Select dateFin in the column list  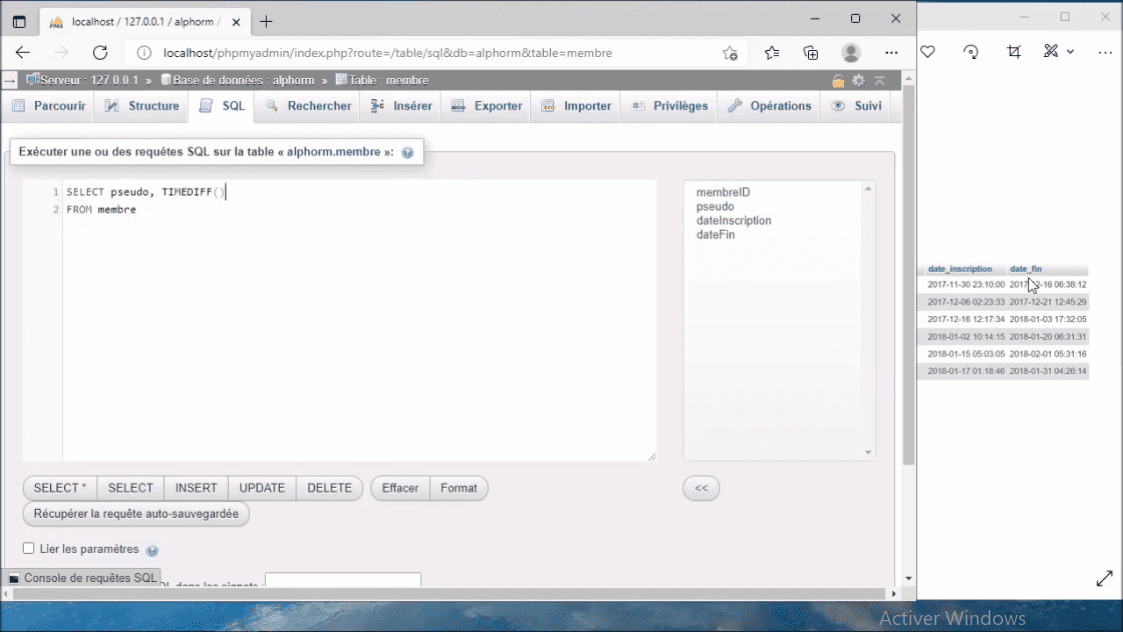(715, 234)
